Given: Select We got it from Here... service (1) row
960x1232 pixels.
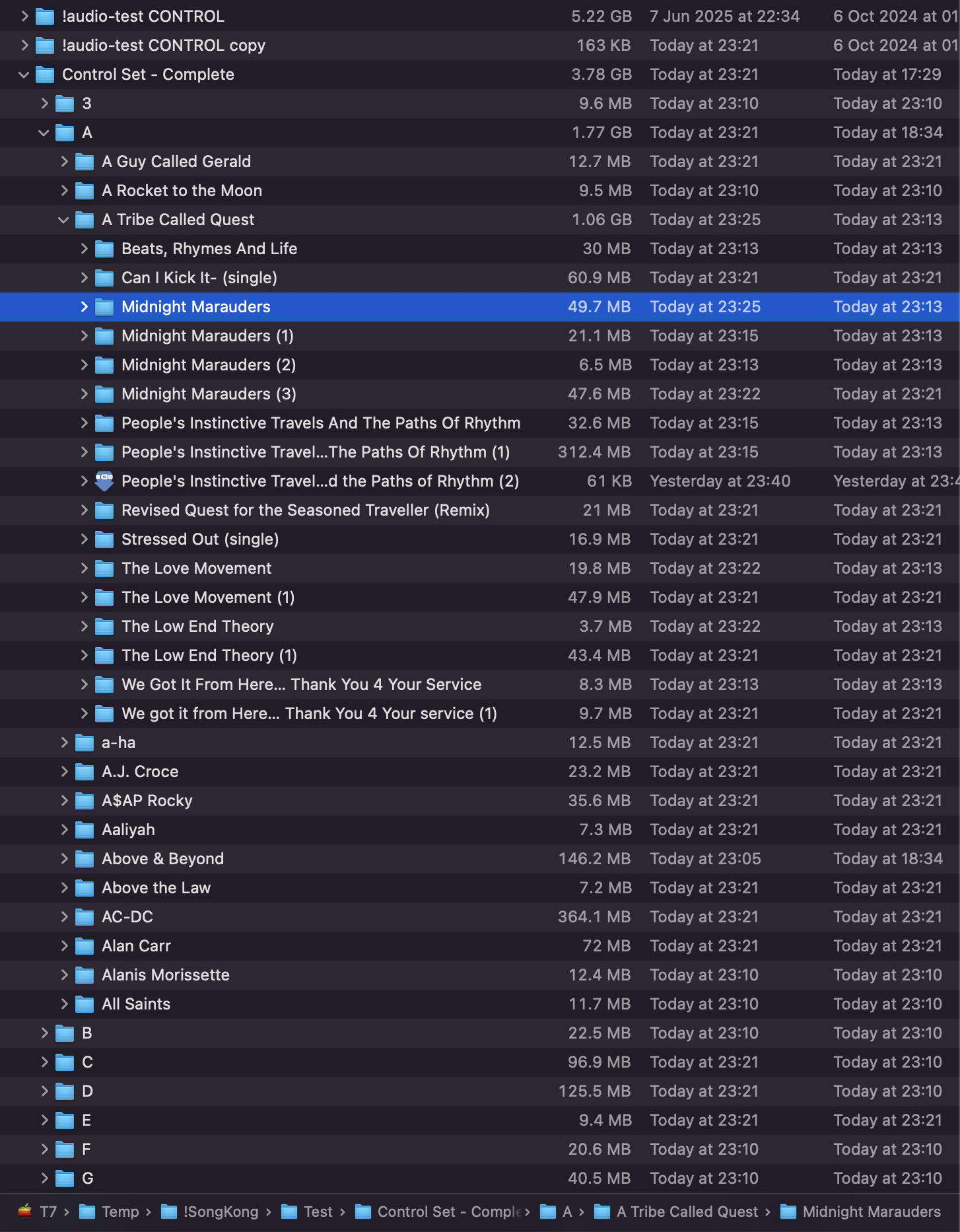Looking at the screenshot, I should pyautogui.click(x=480, y=714).
